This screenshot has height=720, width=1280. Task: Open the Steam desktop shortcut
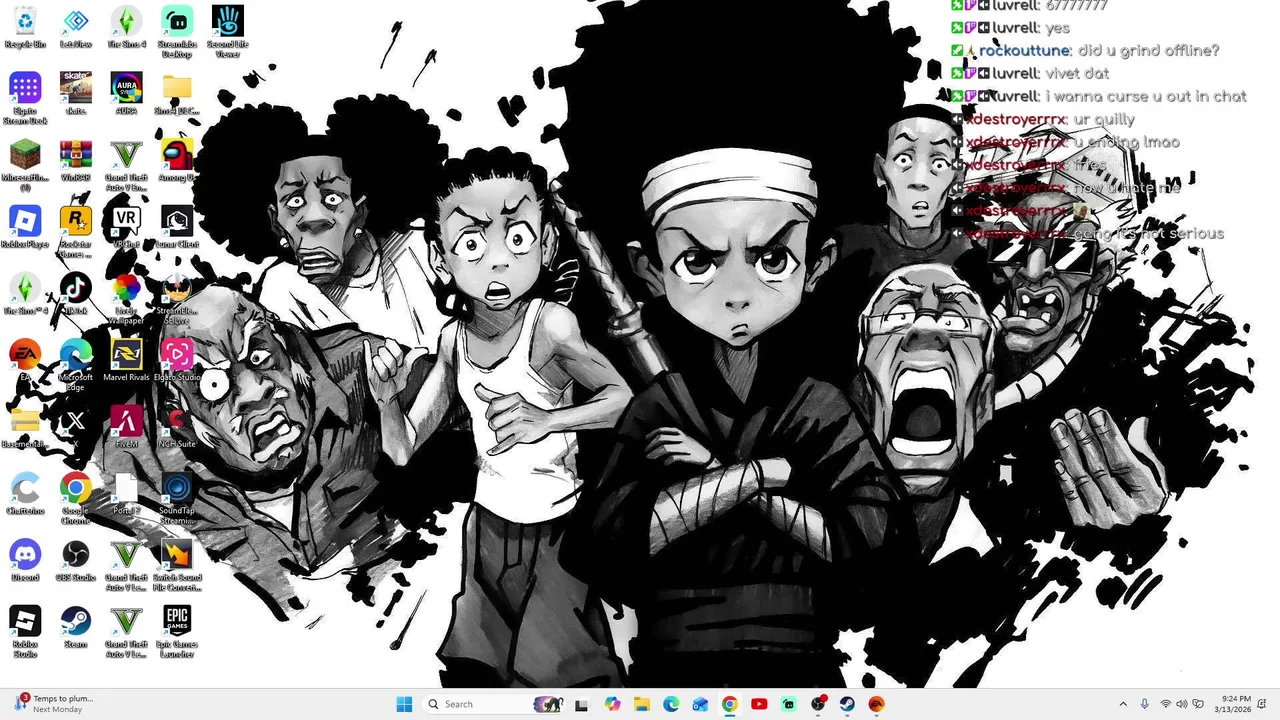coord(76,626)
